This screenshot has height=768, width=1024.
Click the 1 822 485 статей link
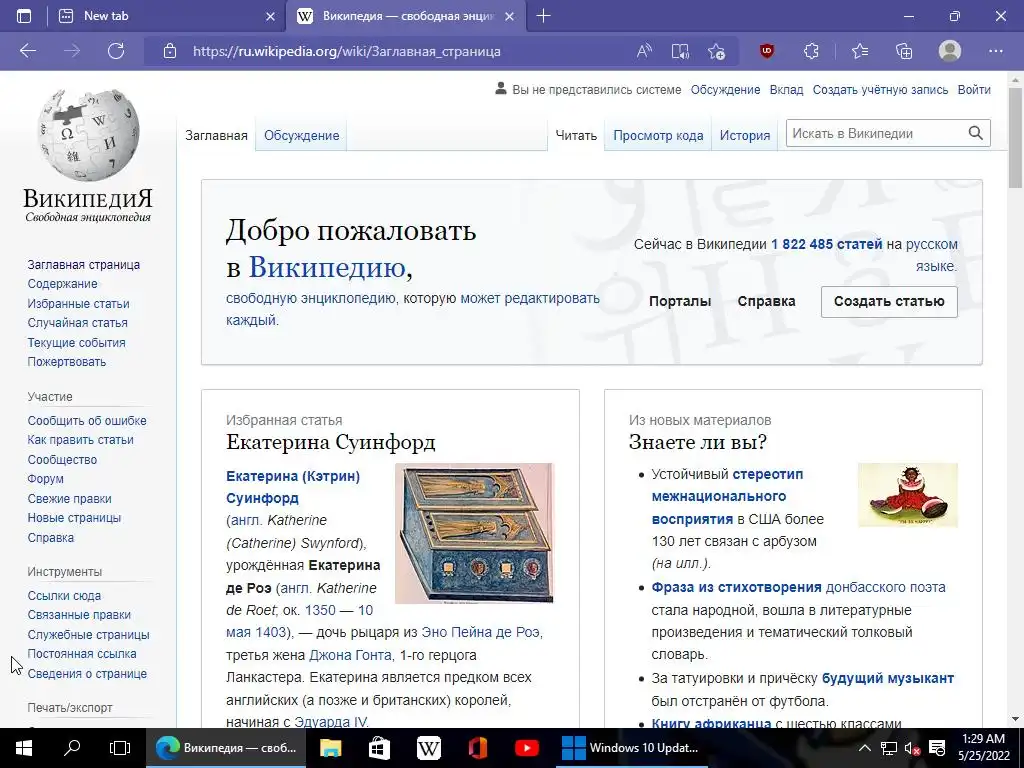point(826,244)
